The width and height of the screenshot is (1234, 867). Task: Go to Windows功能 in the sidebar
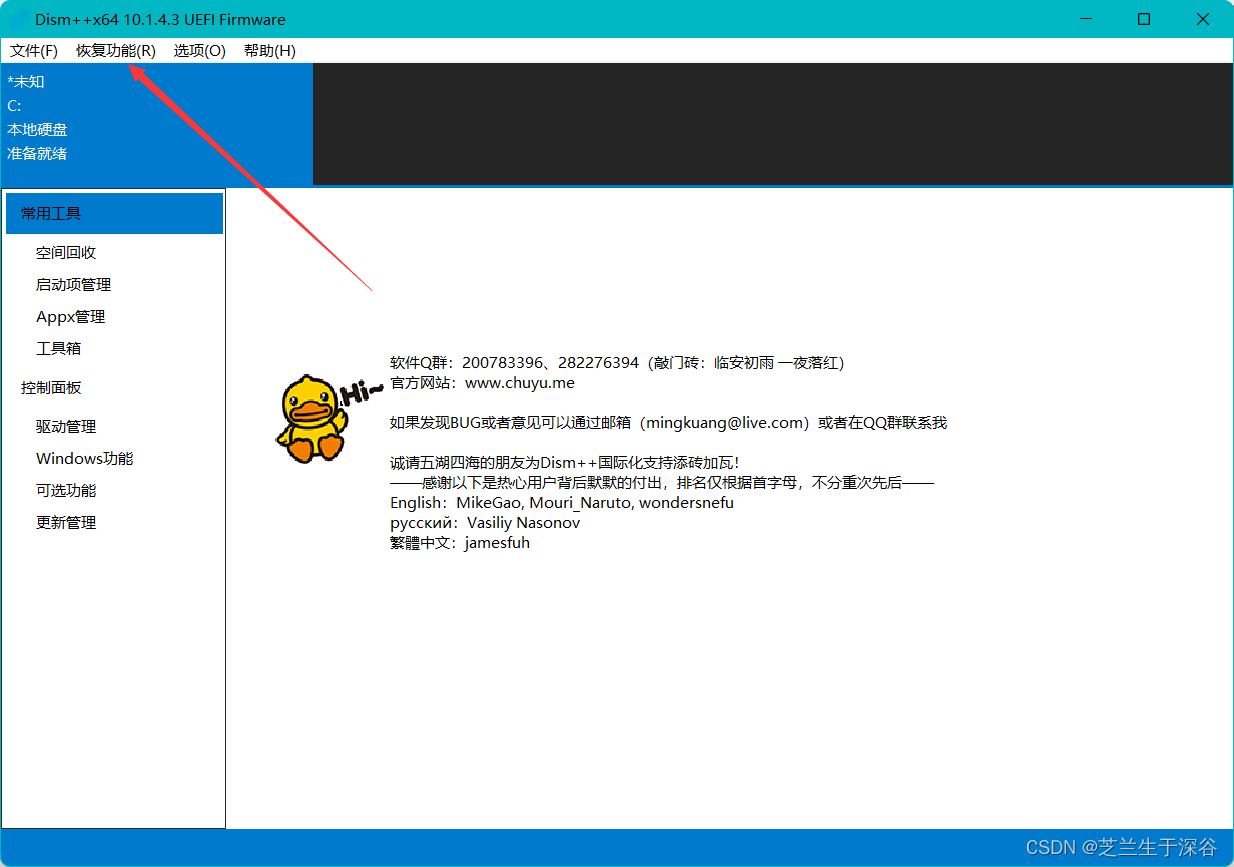(84, 459)
